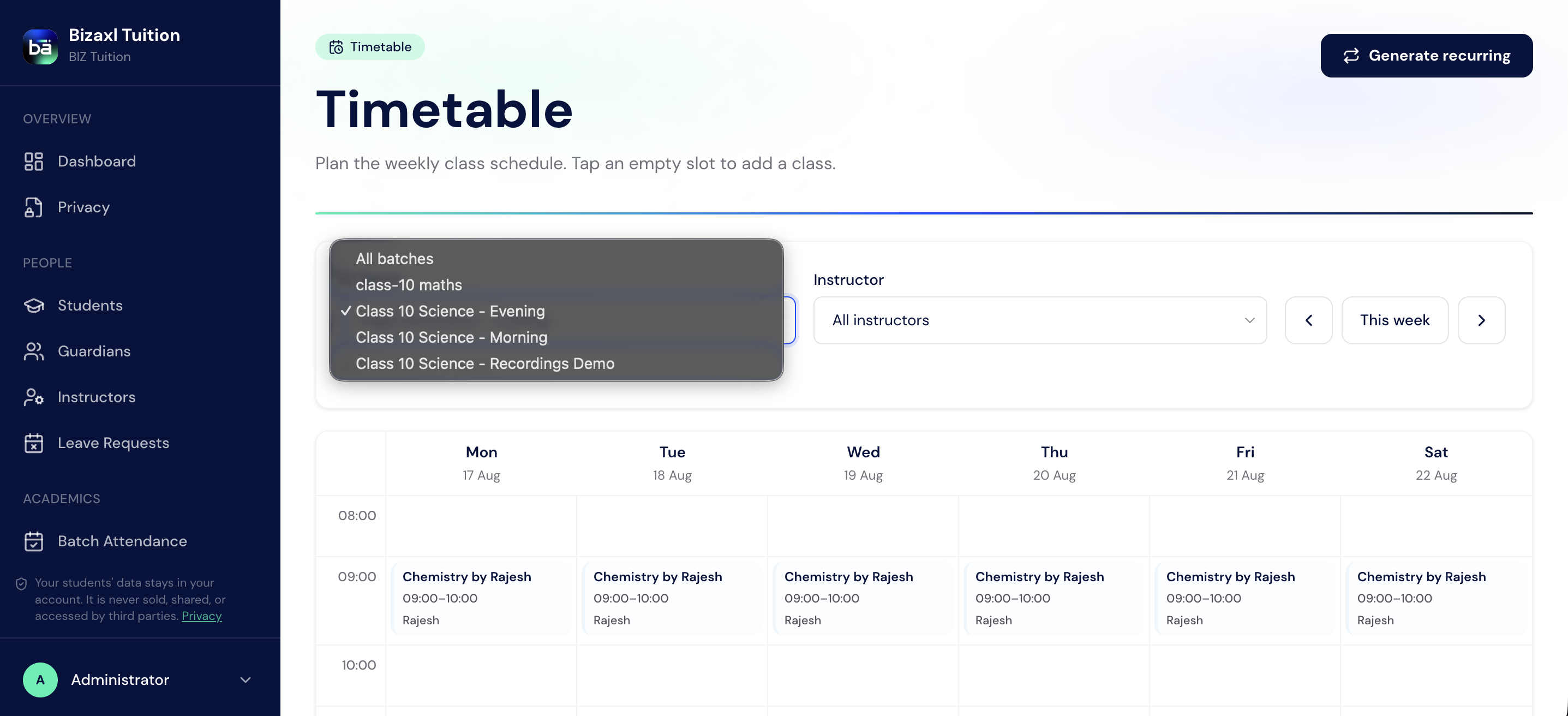Click the Instructor field label

848,280
